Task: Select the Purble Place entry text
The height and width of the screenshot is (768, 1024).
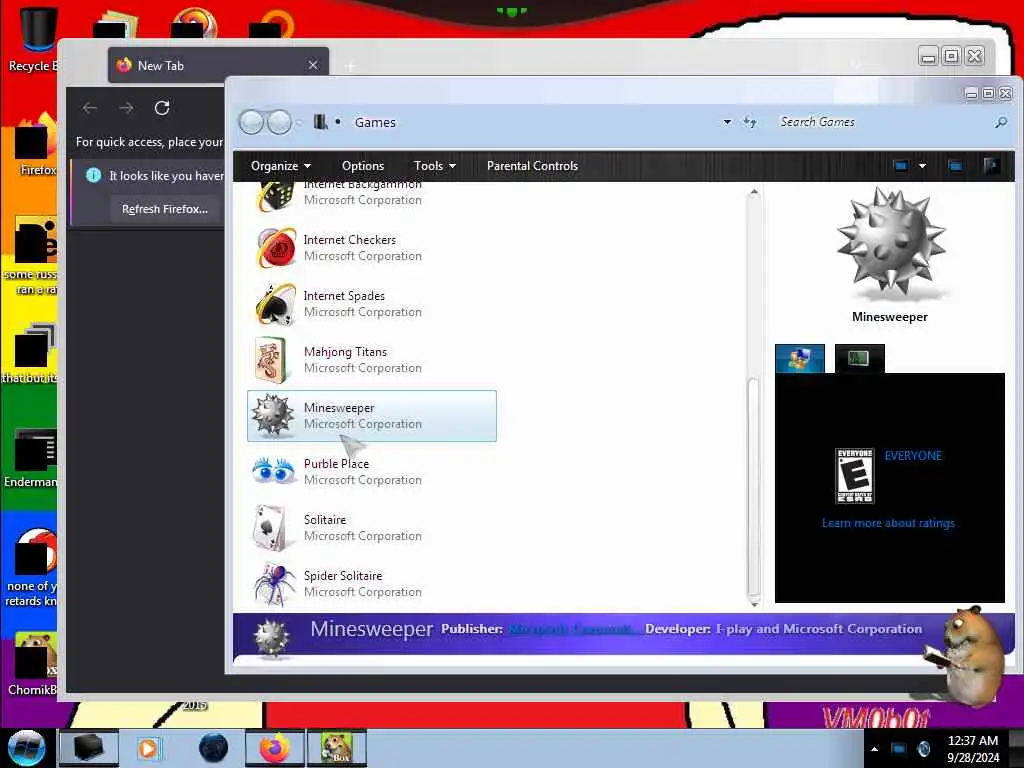Action: 336,464
